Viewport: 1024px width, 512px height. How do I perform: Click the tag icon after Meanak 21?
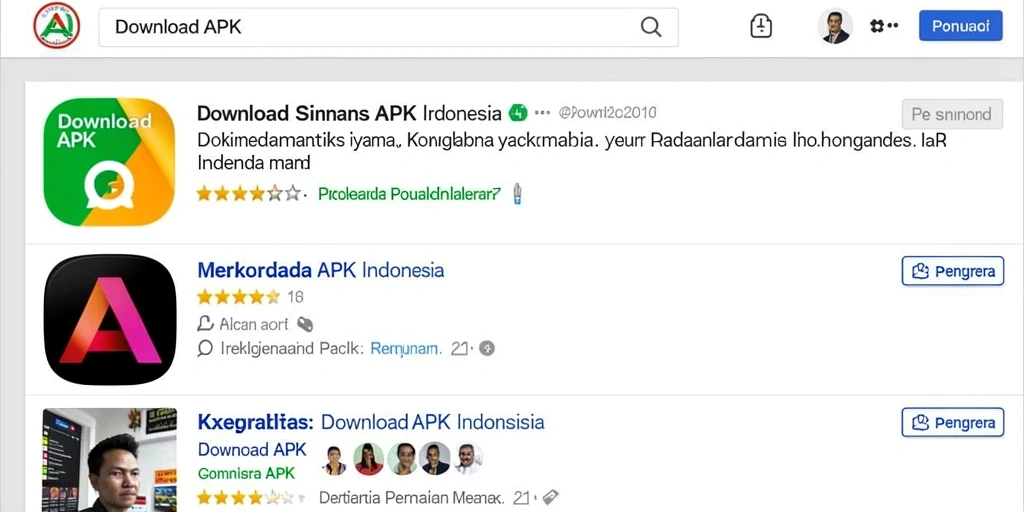pos(550,497)
